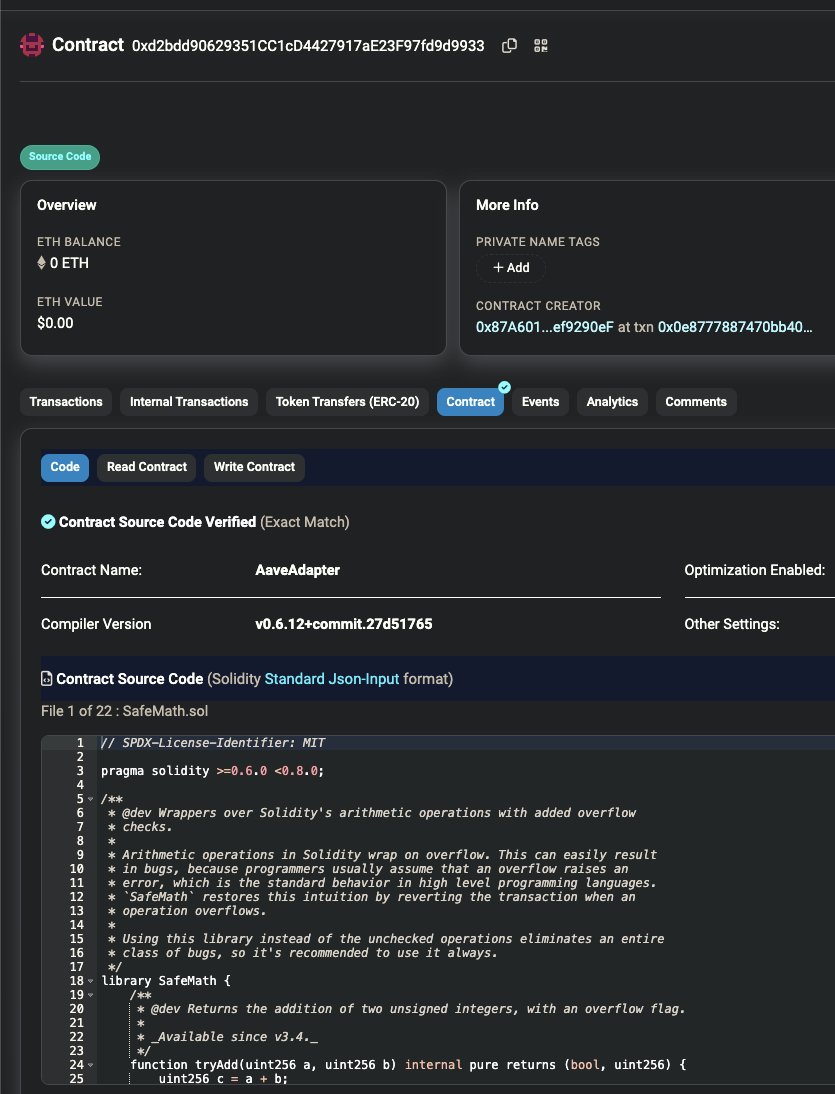835x1094 pixels.
Task: Click the Contract Source Code Verified text
Action: 157,522
